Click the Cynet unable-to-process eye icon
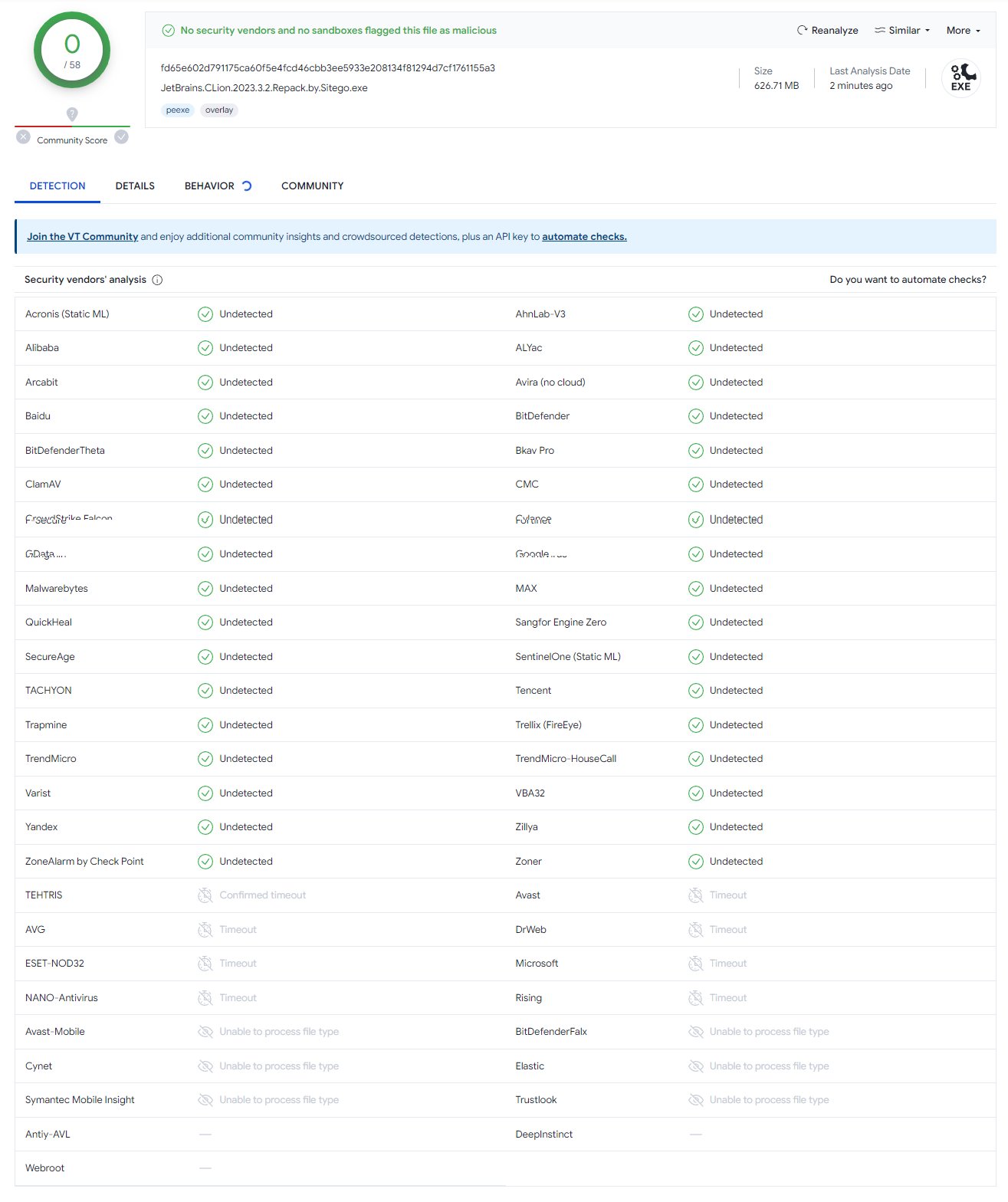 click(x=205, y=1066)
